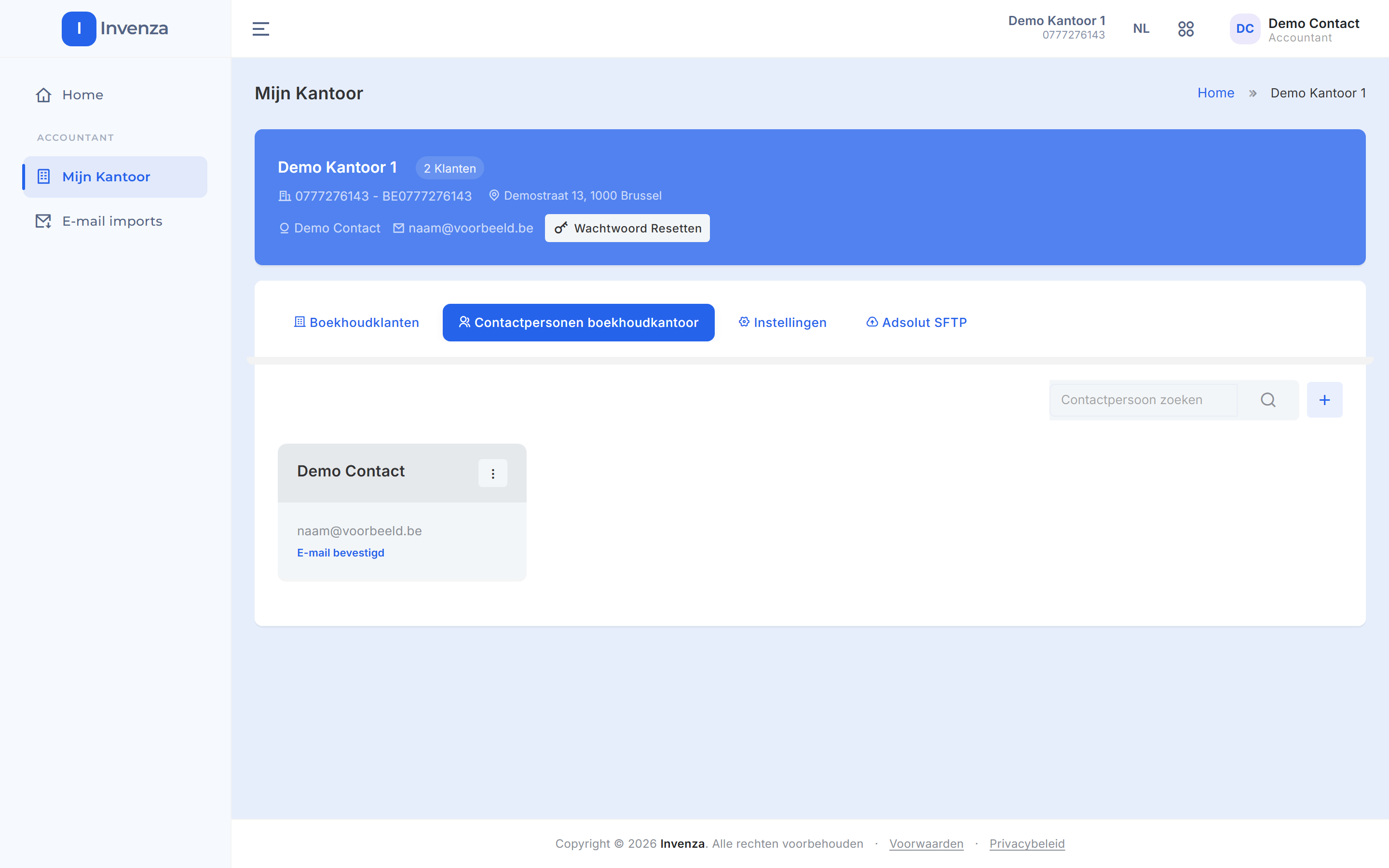Open the Demo Contact Accountant user menu
The image size is (1389, 868).
click(x=1294, y=29)
